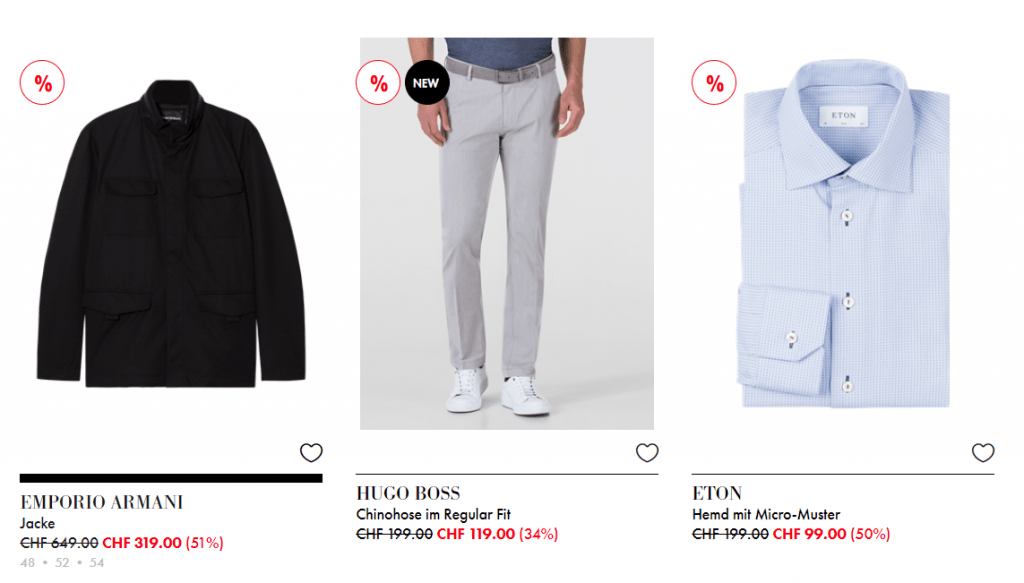Favorite the Eton shirt with heart icon
Screen dimensions: 1024x583
coord(983,452)
